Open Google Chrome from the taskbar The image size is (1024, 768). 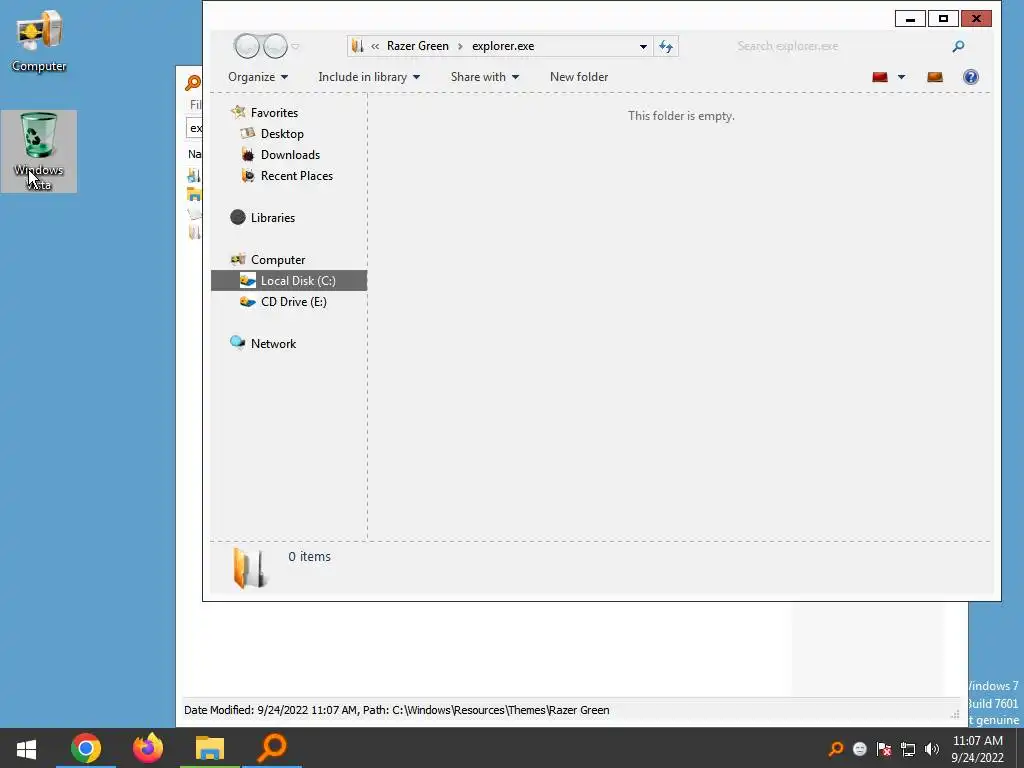[x=86, y=748]
